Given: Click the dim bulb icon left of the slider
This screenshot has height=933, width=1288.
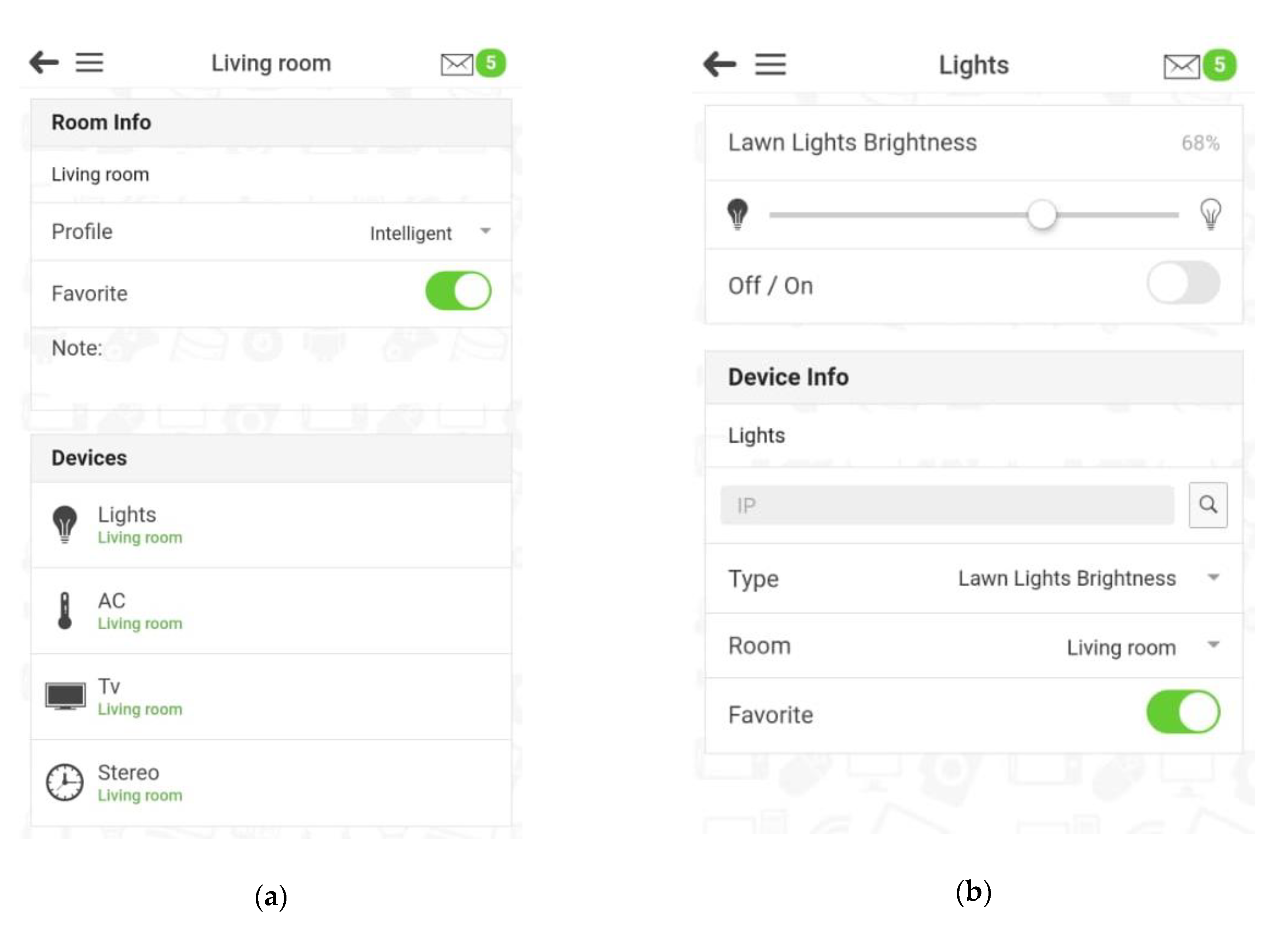Looking at the screenshot, I should 737,214.
